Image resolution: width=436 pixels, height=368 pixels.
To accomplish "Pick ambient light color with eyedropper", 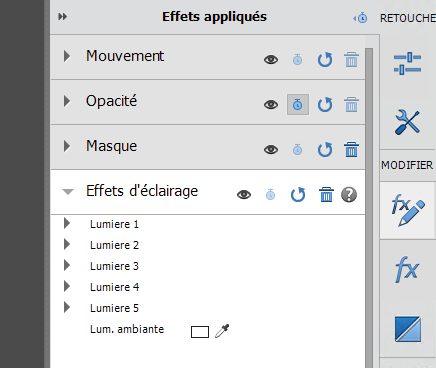I will click(222, 331).
